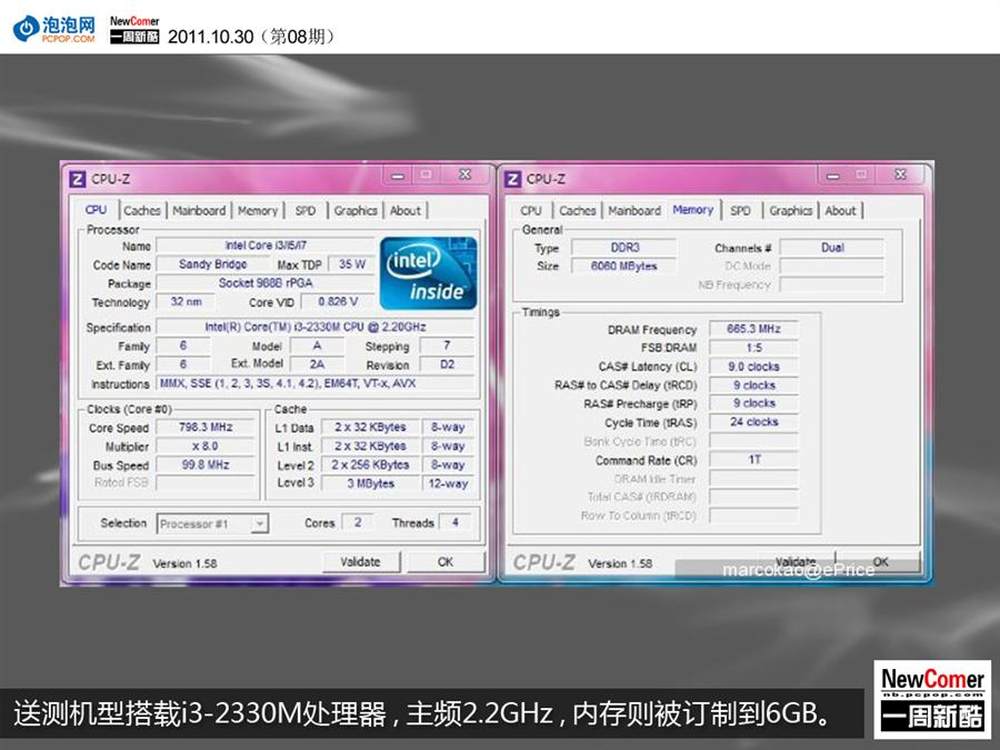Click the Channels # value Dual
The image size is (1000, 750).
tap(832, 247)
